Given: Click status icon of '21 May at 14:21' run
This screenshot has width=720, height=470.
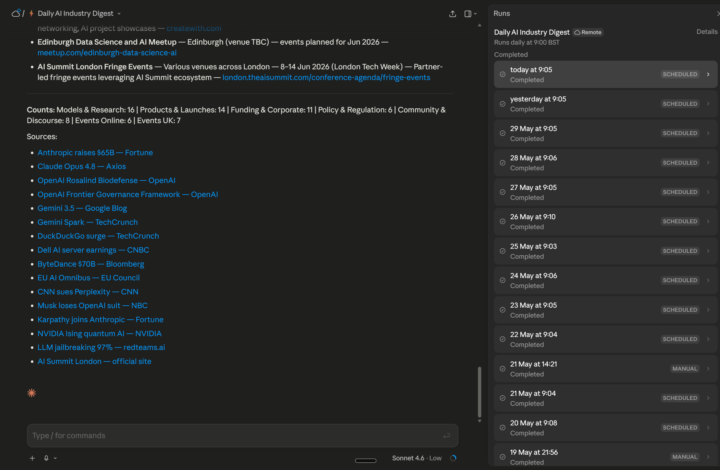Looking at the screenshot, I should (x=502, y=369).
